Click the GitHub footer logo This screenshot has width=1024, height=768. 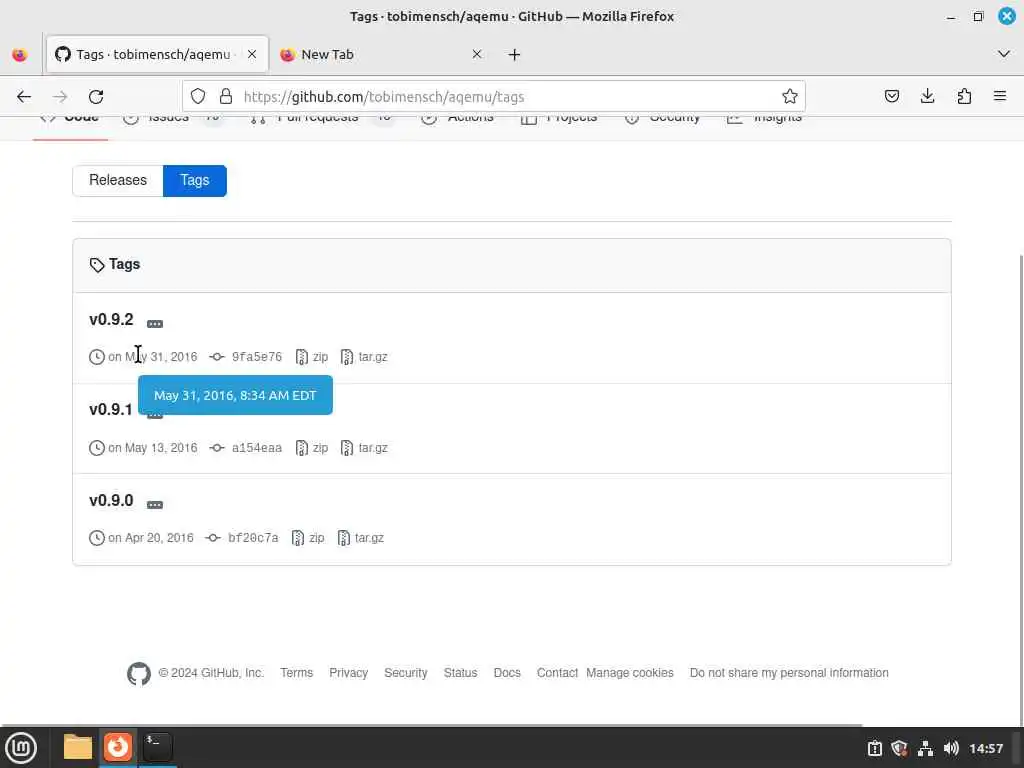click(x=138, y=673)
